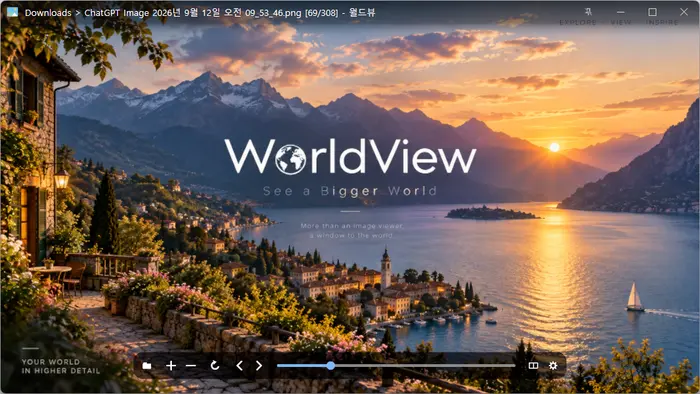This screenshot has width=700, height=394.
Task: Toggle the split view panel icon
Action: pyautogui.click(x=533, y=365)
